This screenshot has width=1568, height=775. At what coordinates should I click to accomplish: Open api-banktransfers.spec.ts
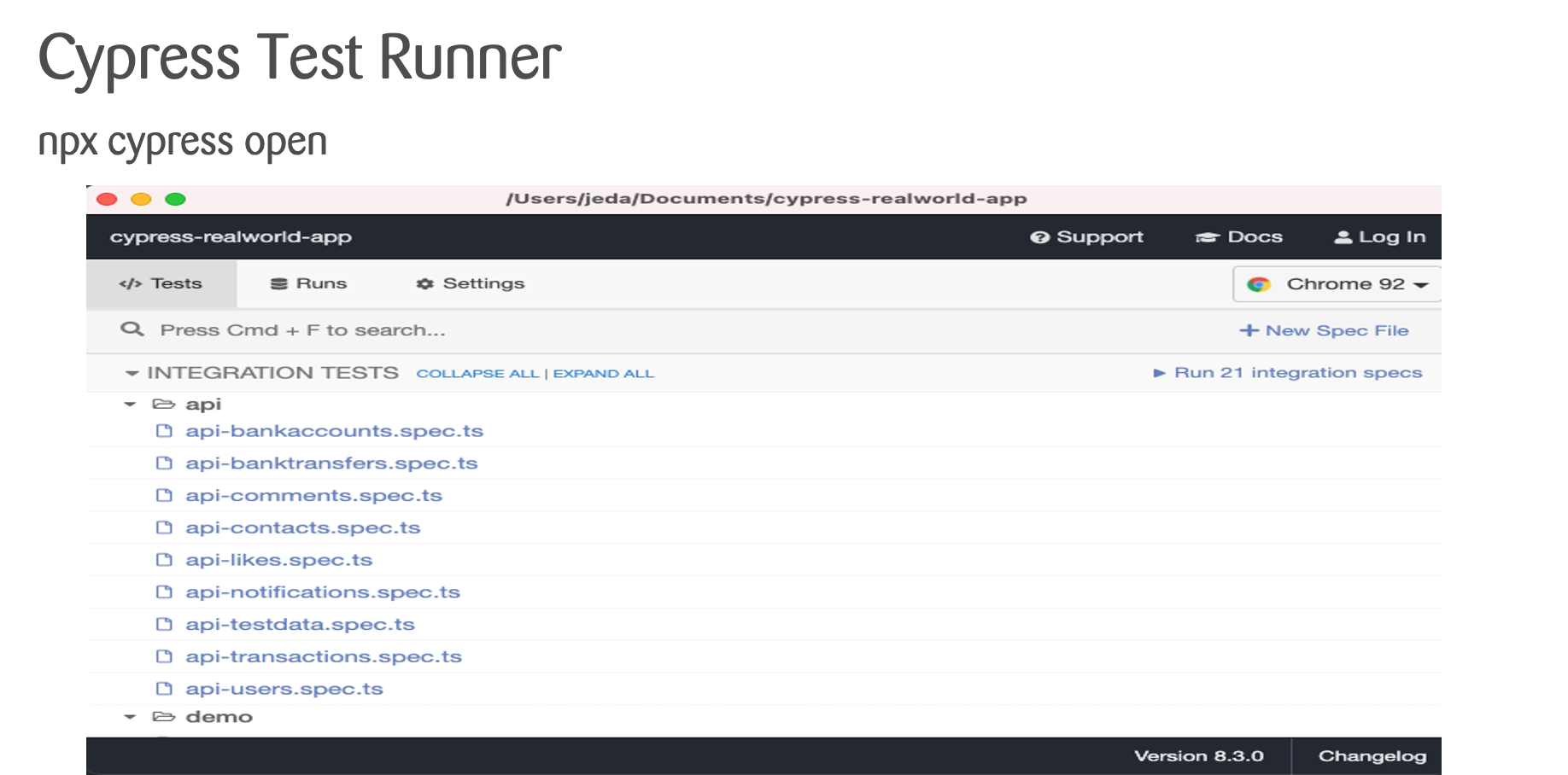331,463
